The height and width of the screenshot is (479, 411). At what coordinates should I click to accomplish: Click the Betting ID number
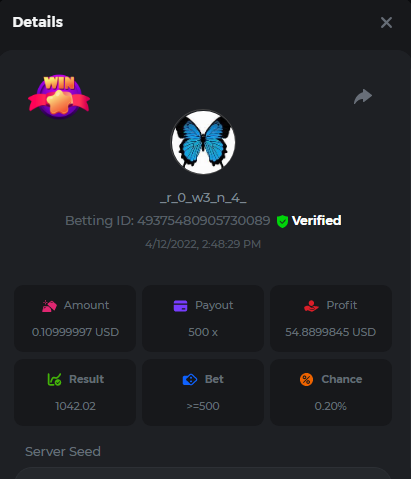pos(204,221)
